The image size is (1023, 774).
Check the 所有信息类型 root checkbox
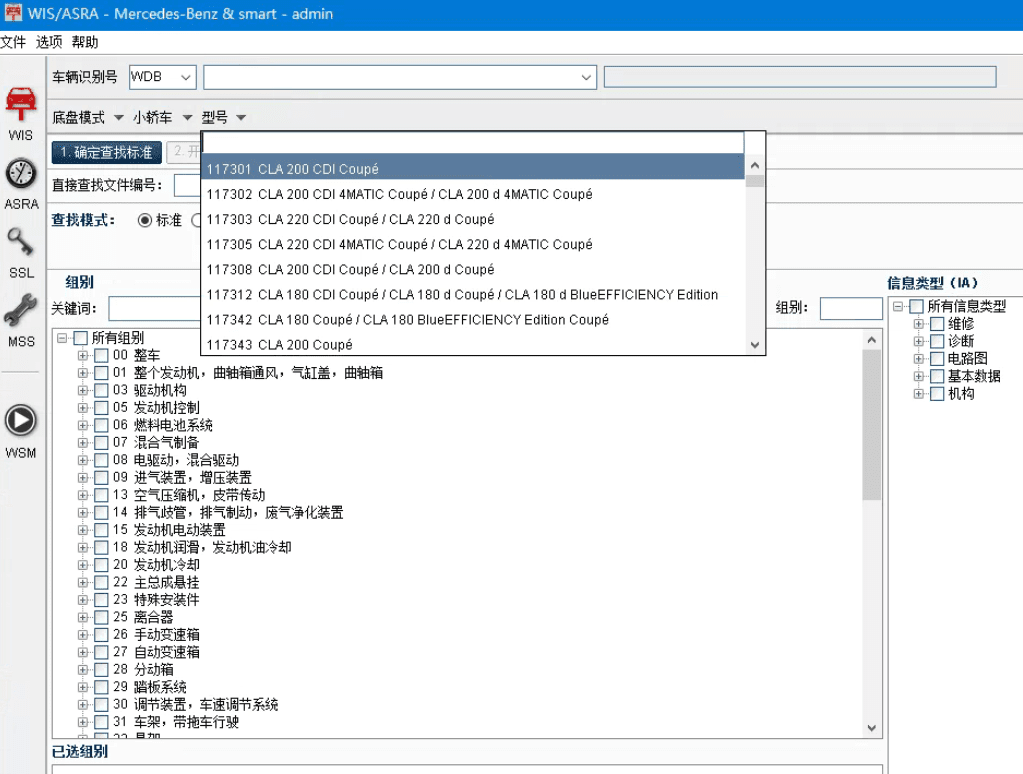click(916, 307)
